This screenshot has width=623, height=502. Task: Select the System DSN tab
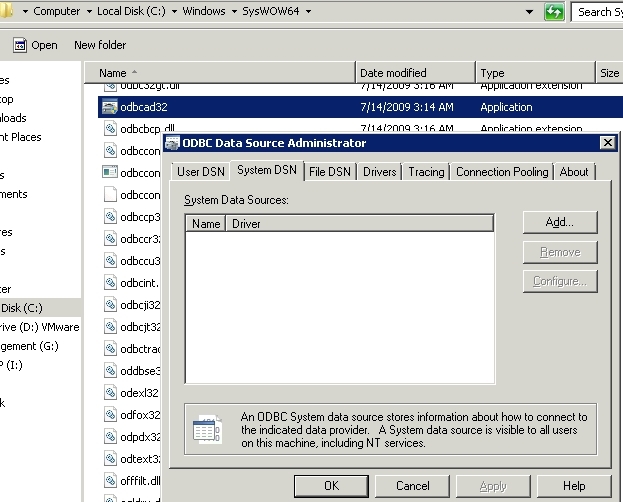[267, 171]
